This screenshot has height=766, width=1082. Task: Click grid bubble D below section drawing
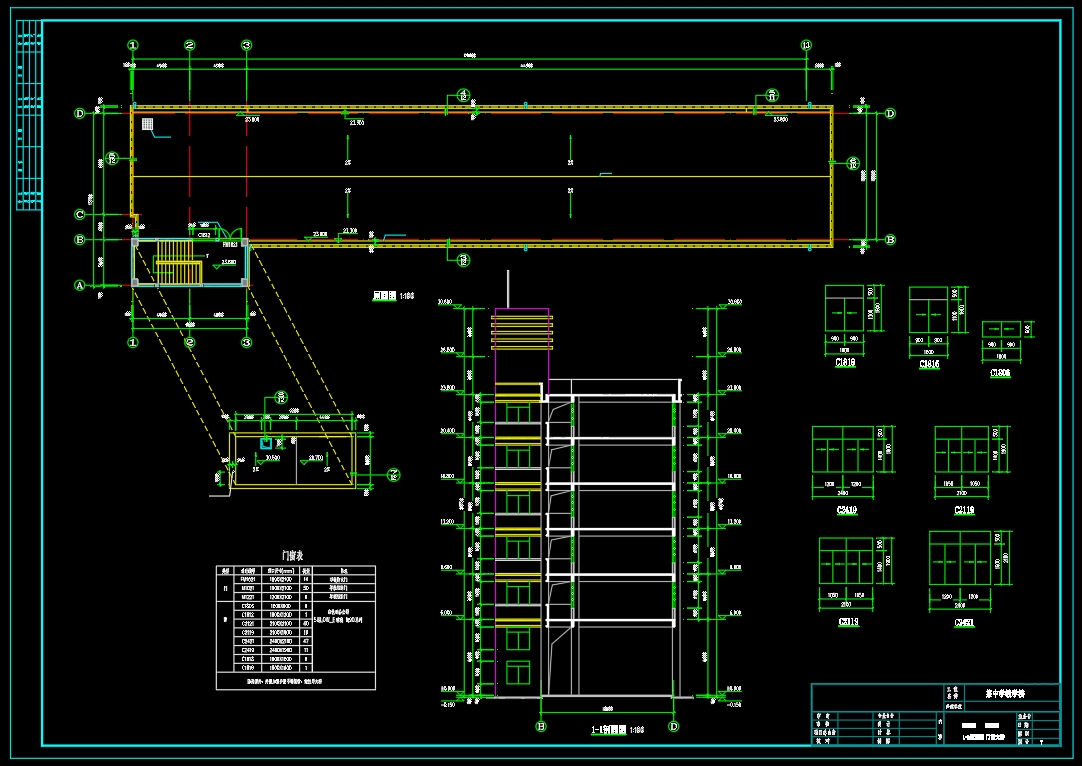pyautogui.click(x=673, y=726)
